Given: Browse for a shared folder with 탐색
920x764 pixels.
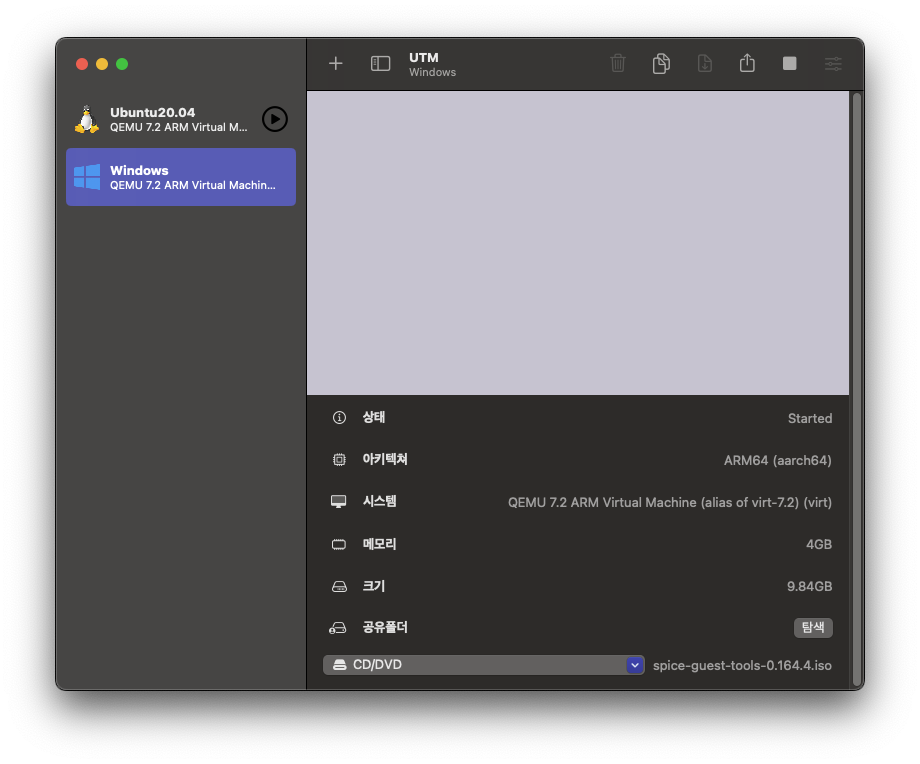Looking at the screenshot, I should click(x=813, y=627).
